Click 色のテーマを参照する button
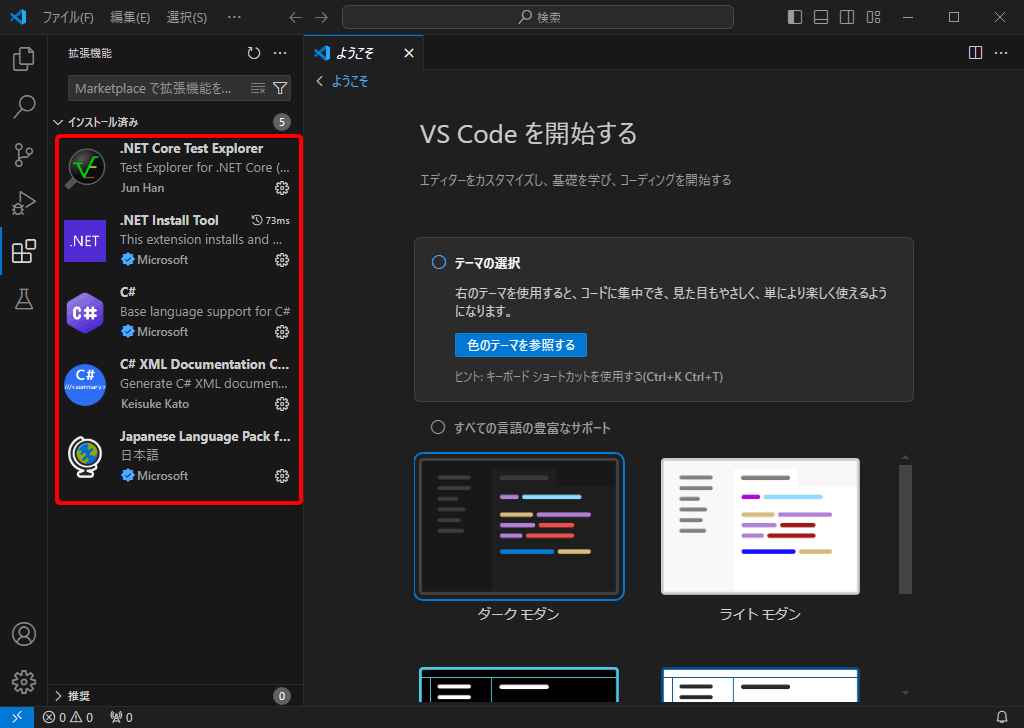 (x=521, y=345)
